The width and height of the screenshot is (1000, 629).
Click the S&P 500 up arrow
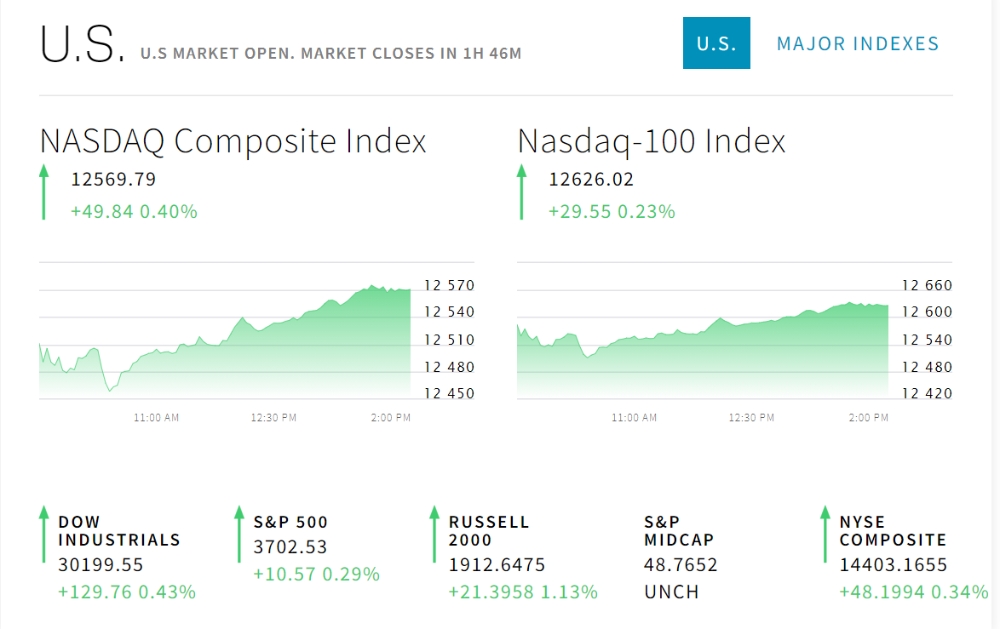coord(239,533)
